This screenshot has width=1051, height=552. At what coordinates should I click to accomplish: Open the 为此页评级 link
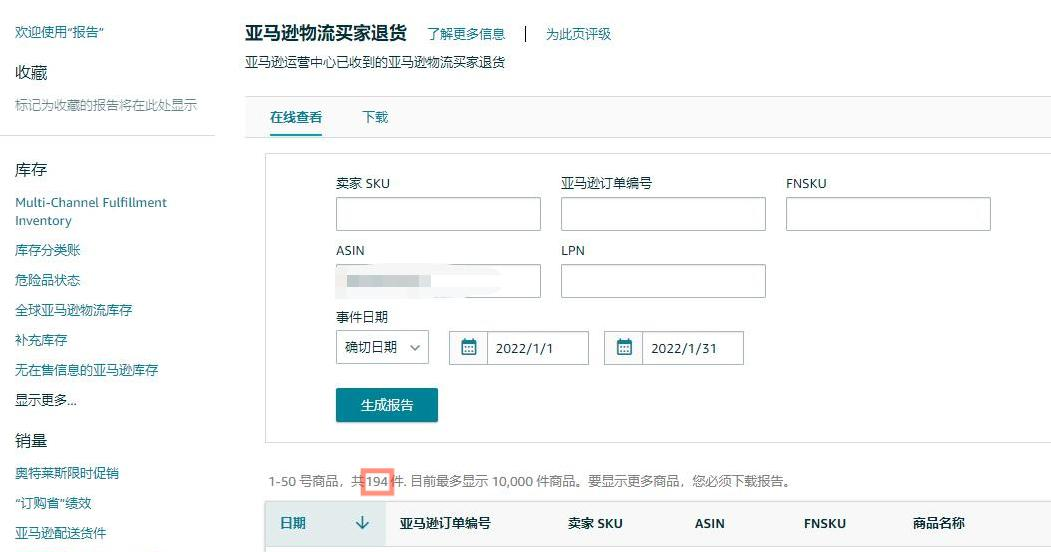[578, 34]
